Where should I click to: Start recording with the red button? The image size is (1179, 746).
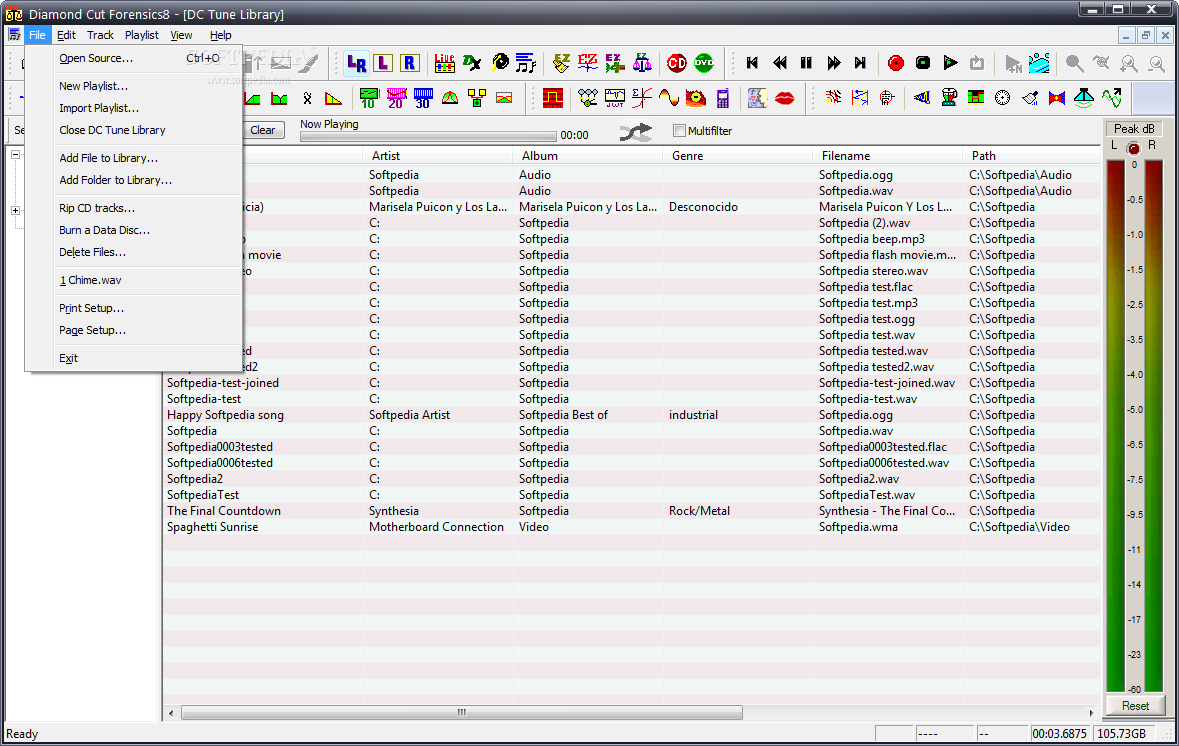click(896, 63)
